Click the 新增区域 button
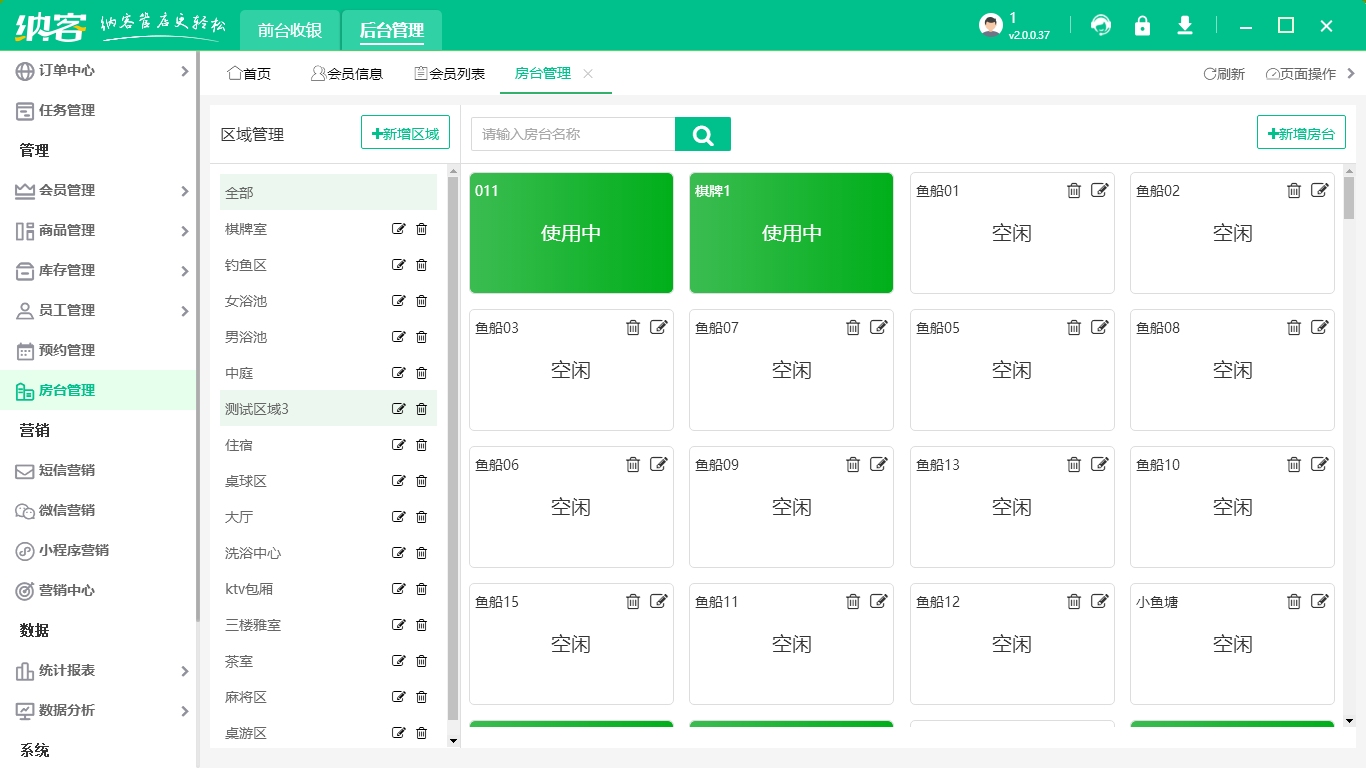This screenshot has height=768, width=1366. pyautogui.click(x=405, y=132)
